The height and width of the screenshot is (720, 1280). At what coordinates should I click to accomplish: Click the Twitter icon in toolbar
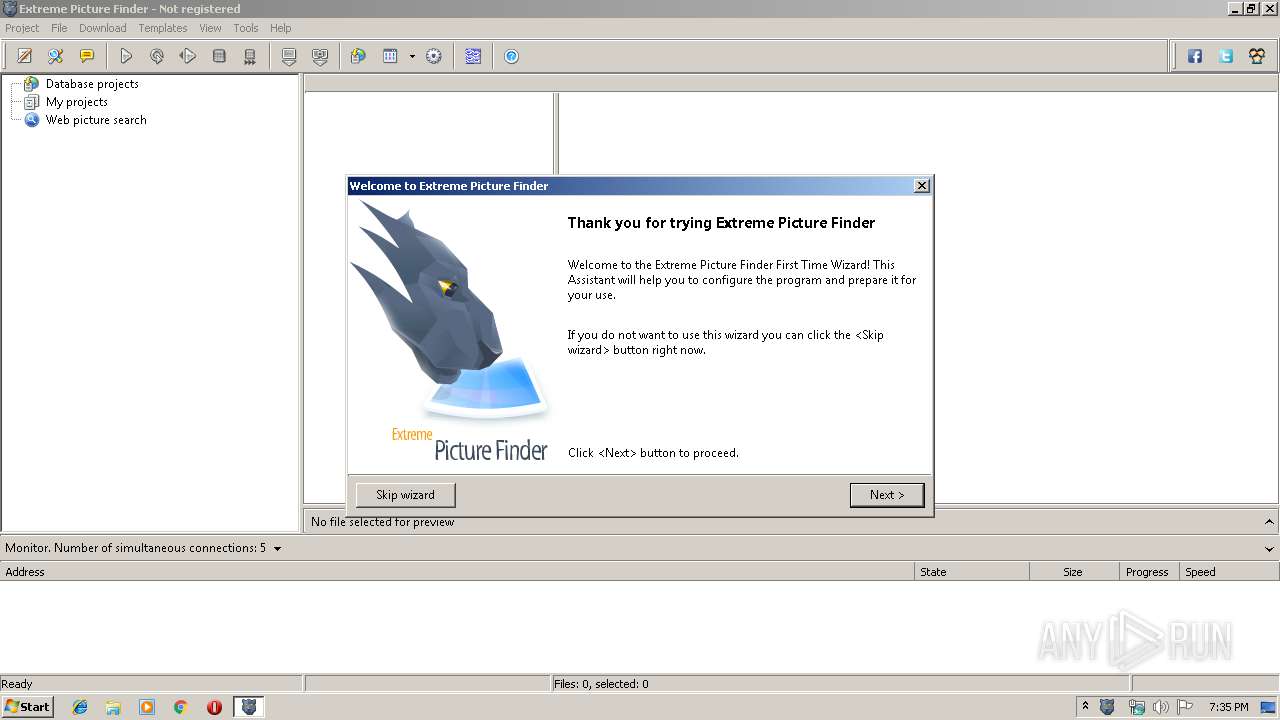click(x=1226, y=57)
